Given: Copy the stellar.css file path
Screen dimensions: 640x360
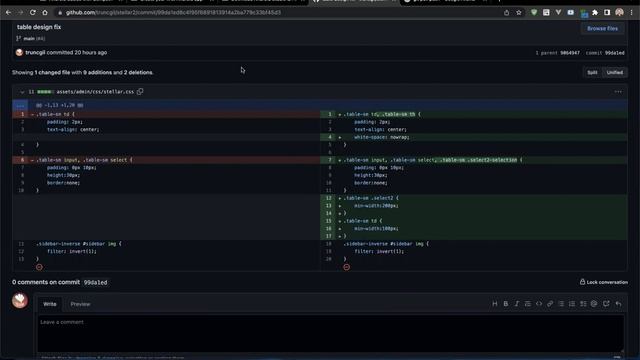Looking at the screenshot, I should [x=140, y=91].
